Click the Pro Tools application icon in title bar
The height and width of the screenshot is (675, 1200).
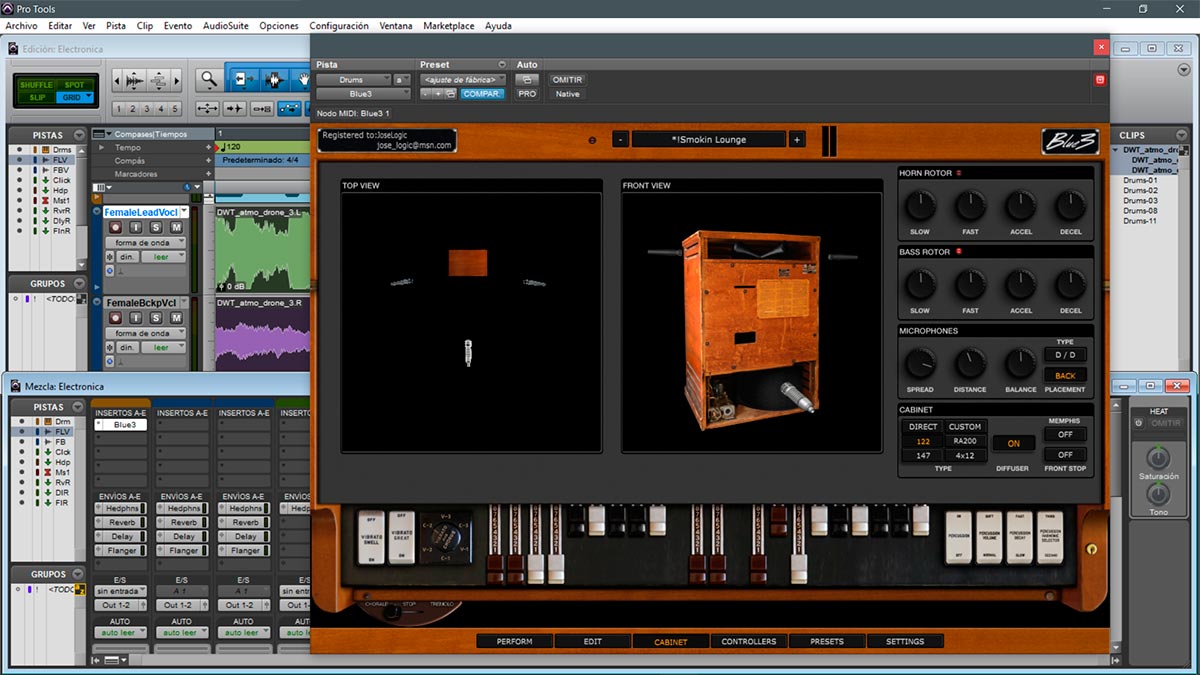9,9
